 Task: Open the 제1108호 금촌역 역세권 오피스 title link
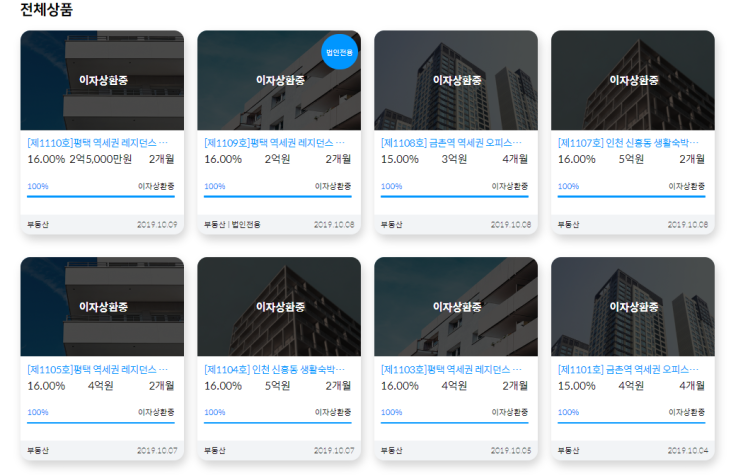(451, 143)
